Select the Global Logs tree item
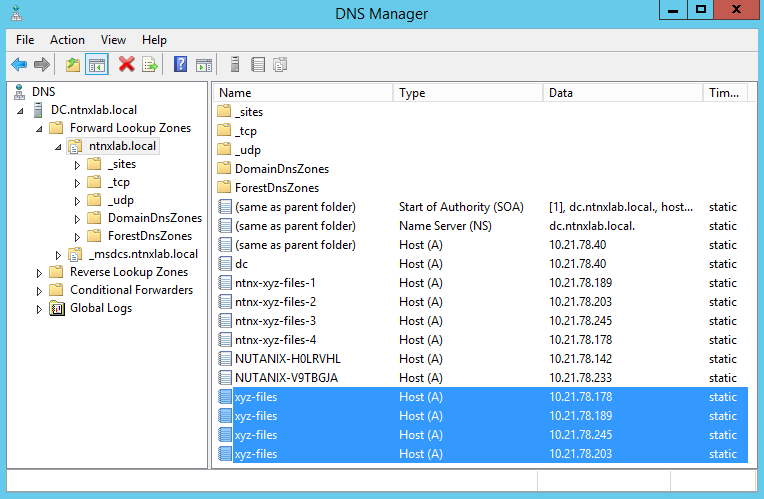 (101, 308)
